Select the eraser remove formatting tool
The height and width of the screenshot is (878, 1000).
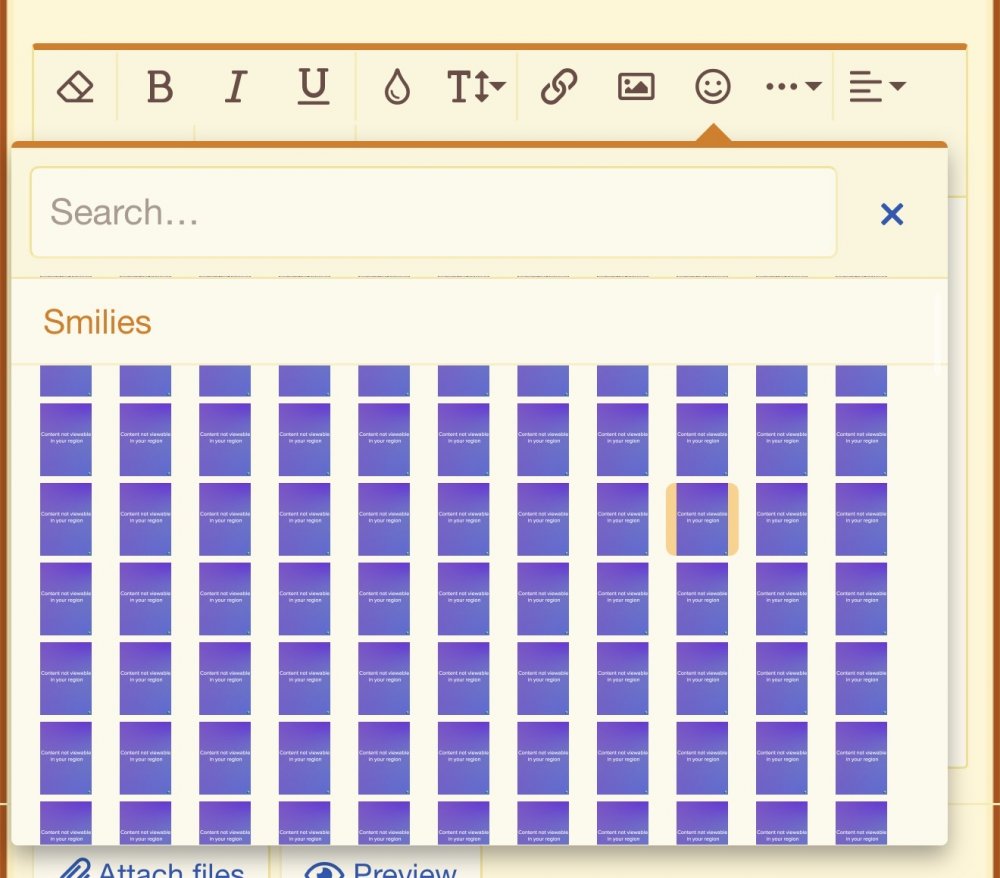point(75,86)
